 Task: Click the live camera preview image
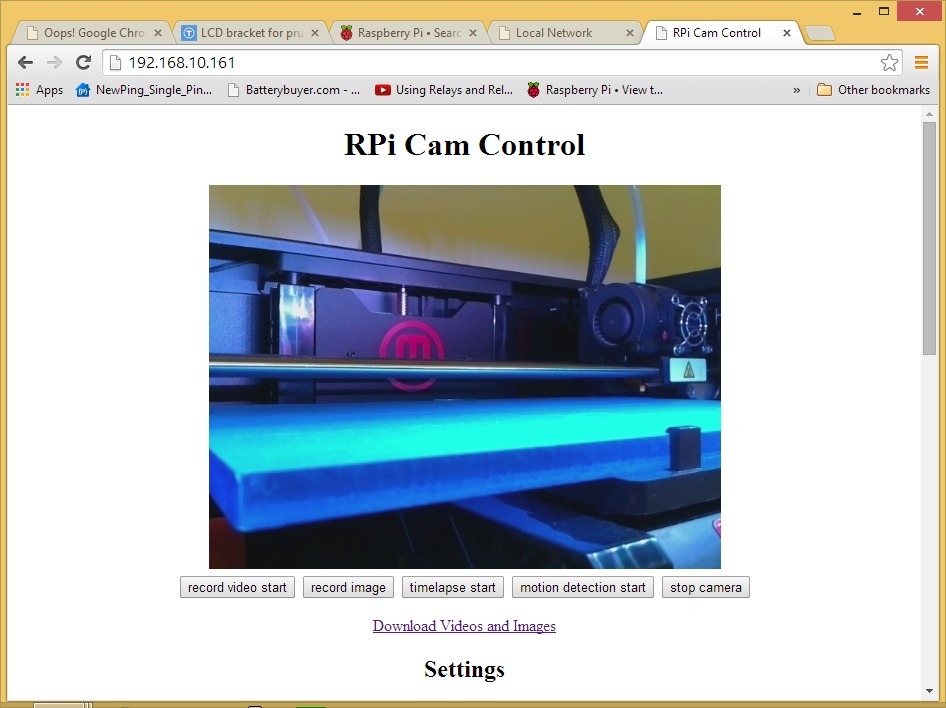[465, 377]
